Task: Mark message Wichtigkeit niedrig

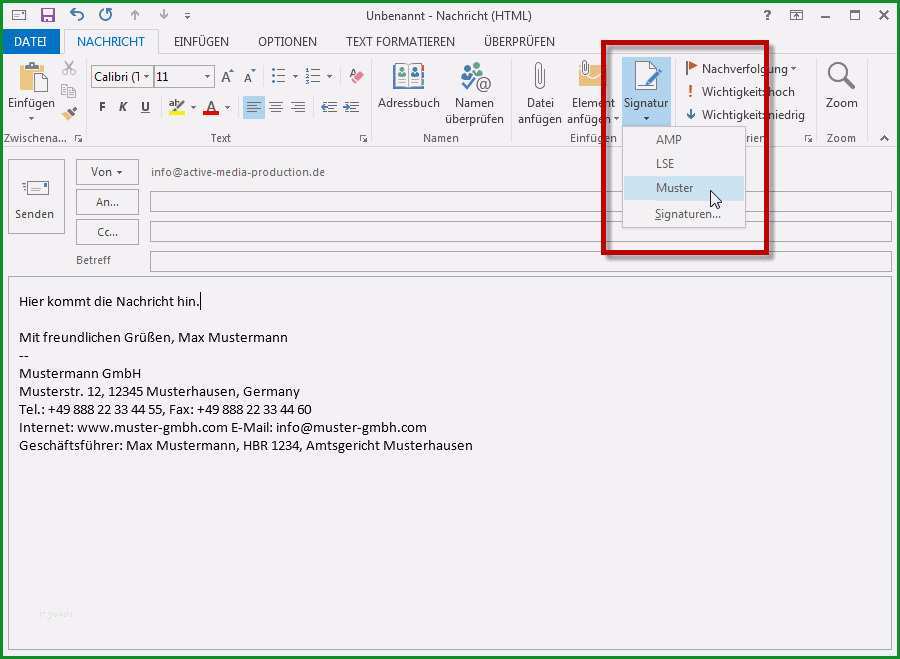Action: coord(745,115)
